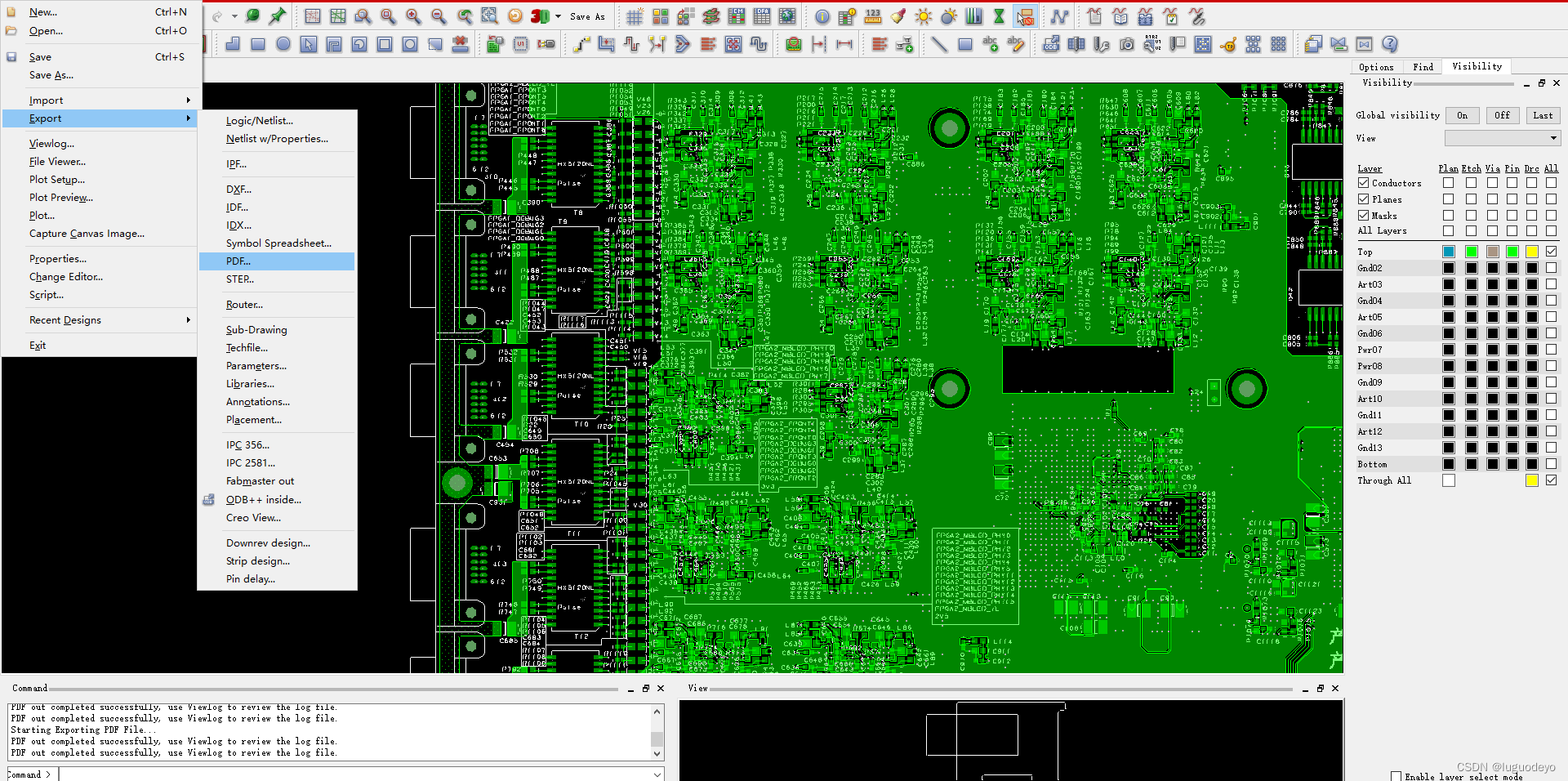This screenshot has height=781, width=1568.
Task: Open the 3D dropdown arrow in toolbar
Action: [558, 16]
